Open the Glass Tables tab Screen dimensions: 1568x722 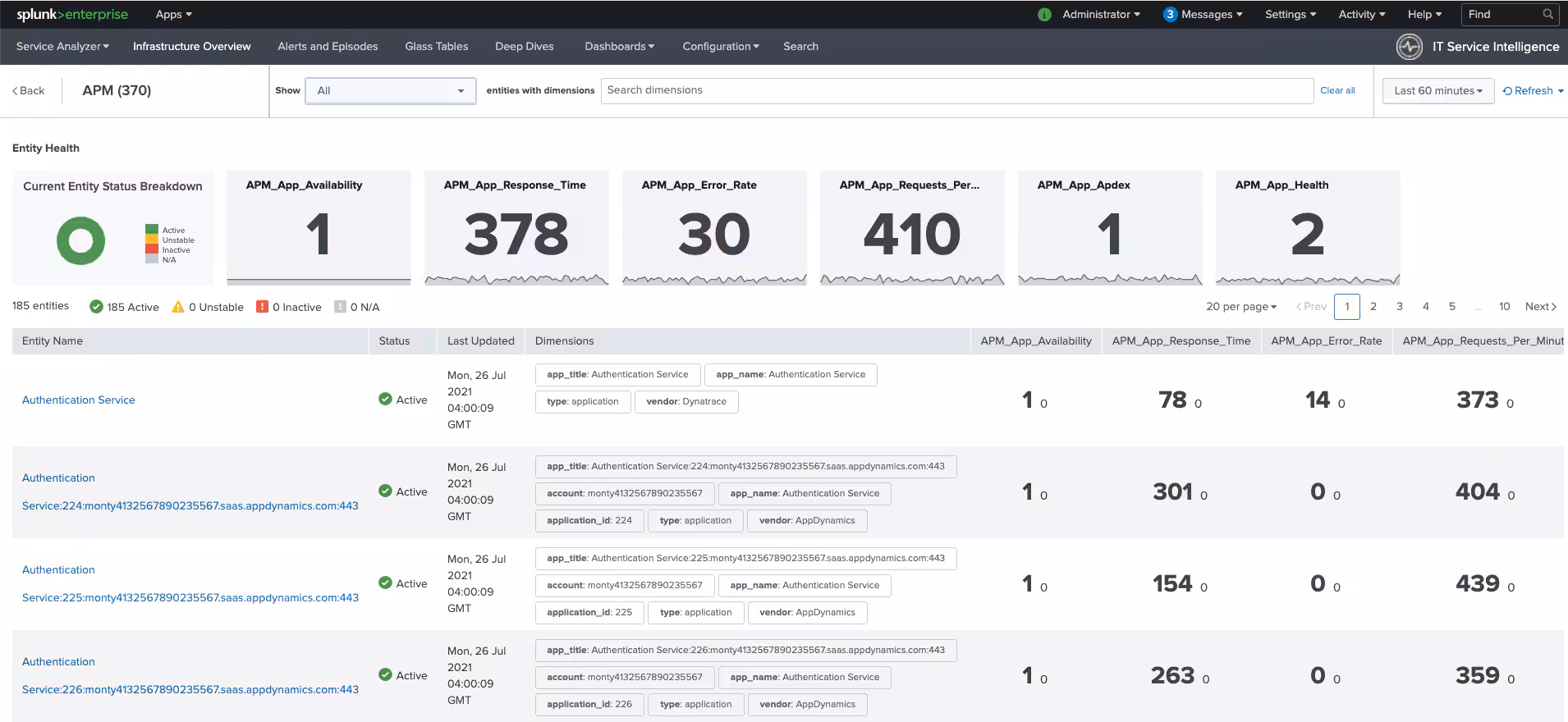[436, 47]
